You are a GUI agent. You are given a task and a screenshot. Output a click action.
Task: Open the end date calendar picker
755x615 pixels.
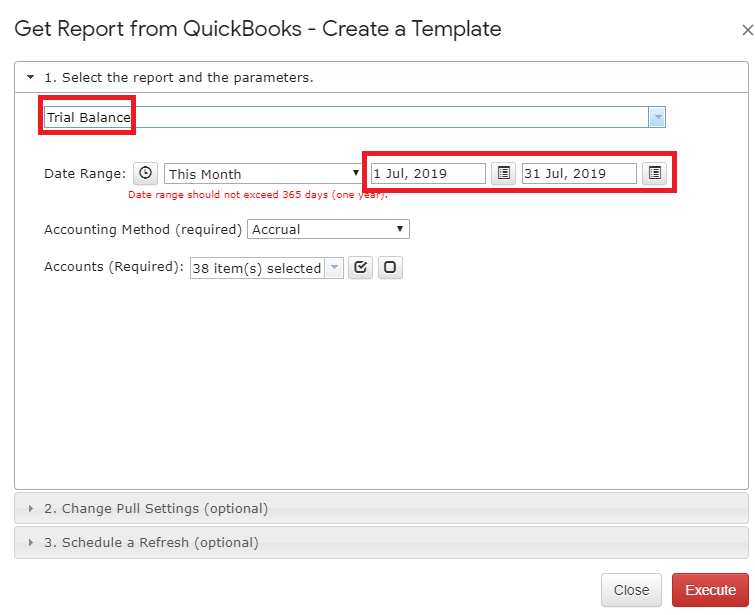pyautogui.click(x=654, y=173)
